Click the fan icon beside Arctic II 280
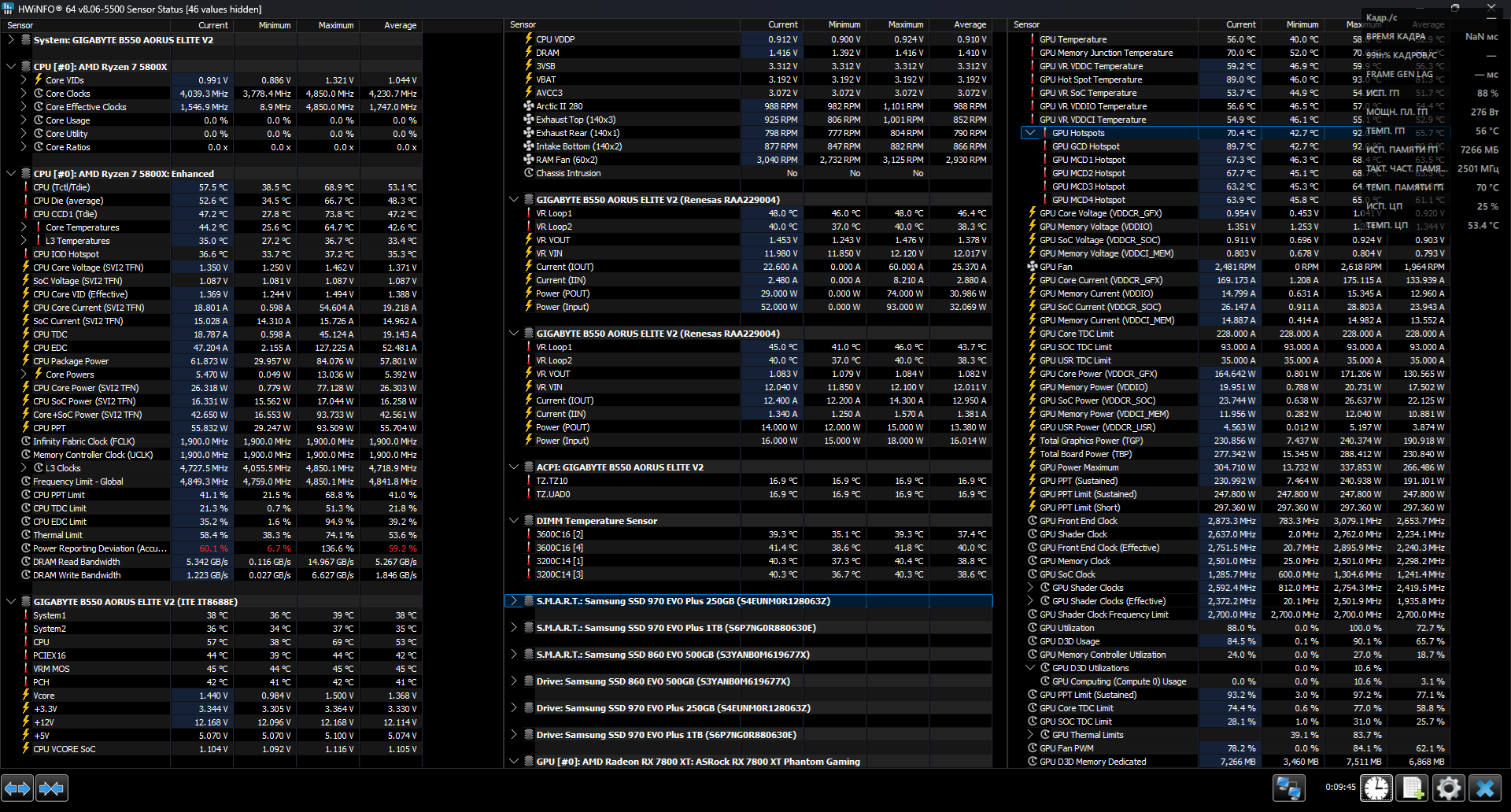 coord(529,106)
